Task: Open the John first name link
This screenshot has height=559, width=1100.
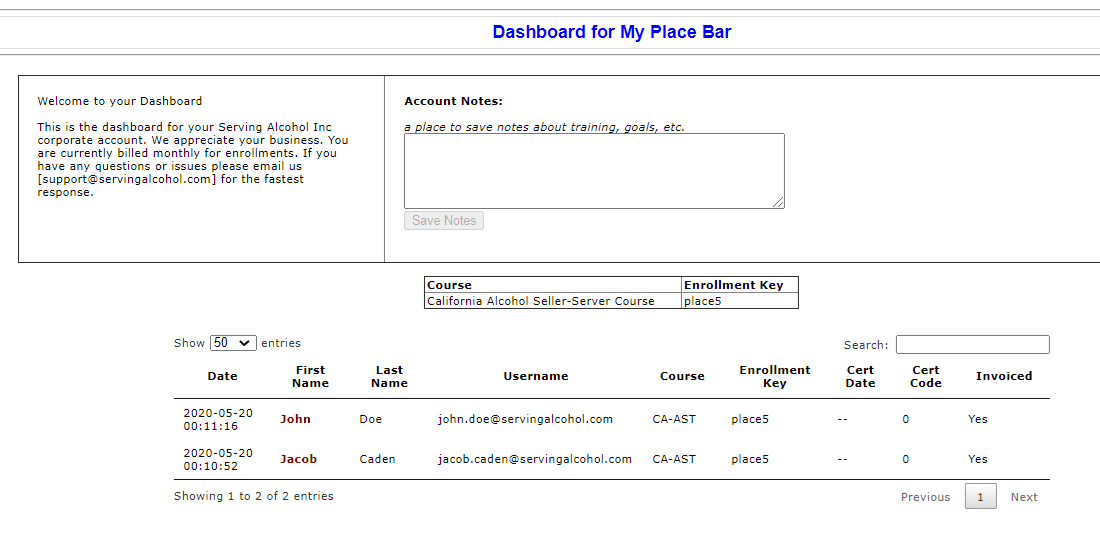Action: [295, 419]
